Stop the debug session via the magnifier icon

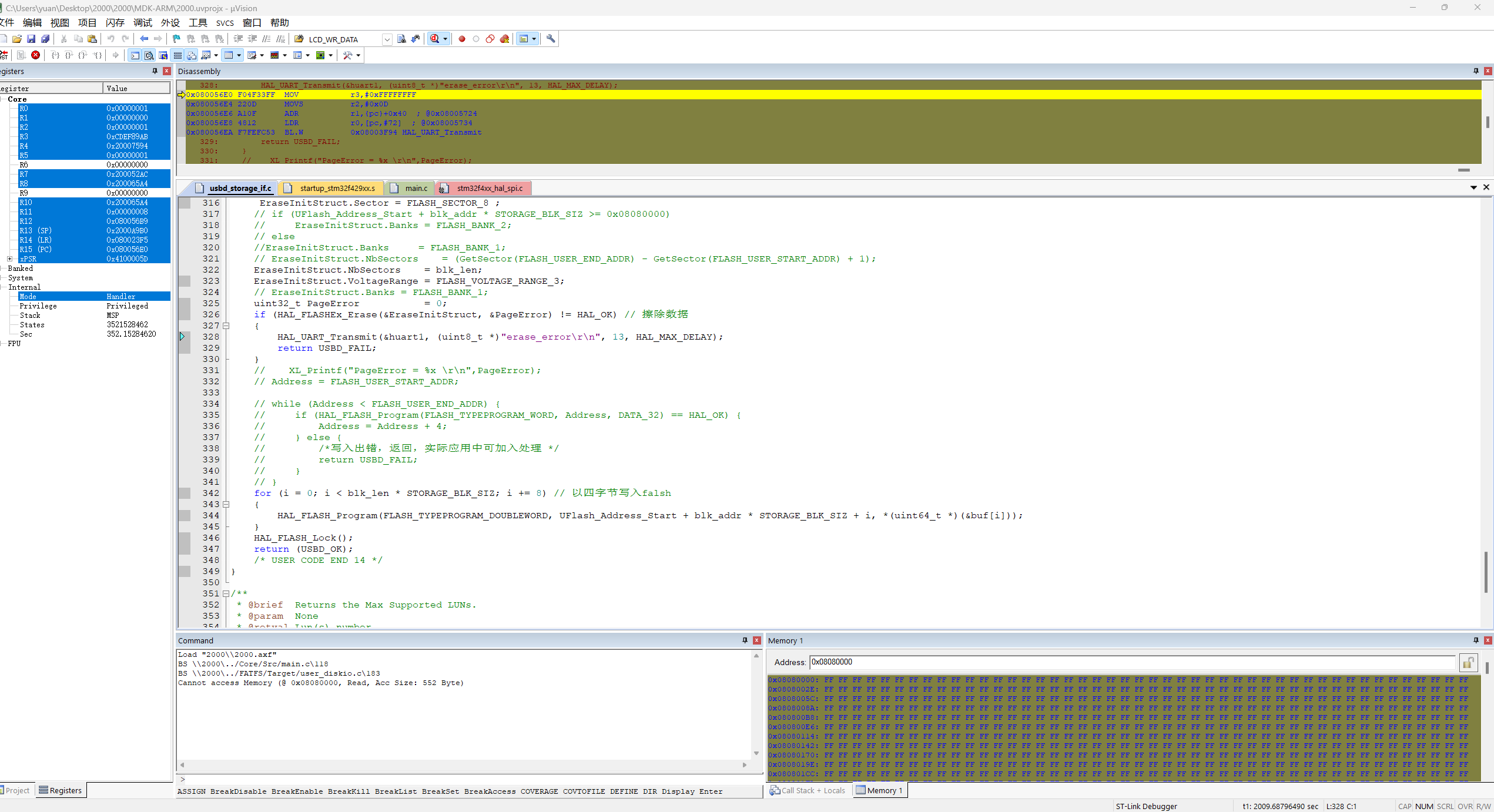[x=434, y=39]
